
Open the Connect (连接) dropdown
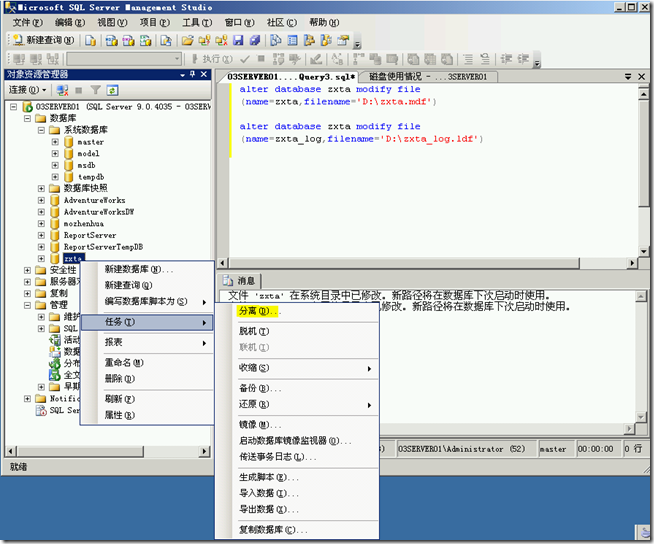click(28, 90)
